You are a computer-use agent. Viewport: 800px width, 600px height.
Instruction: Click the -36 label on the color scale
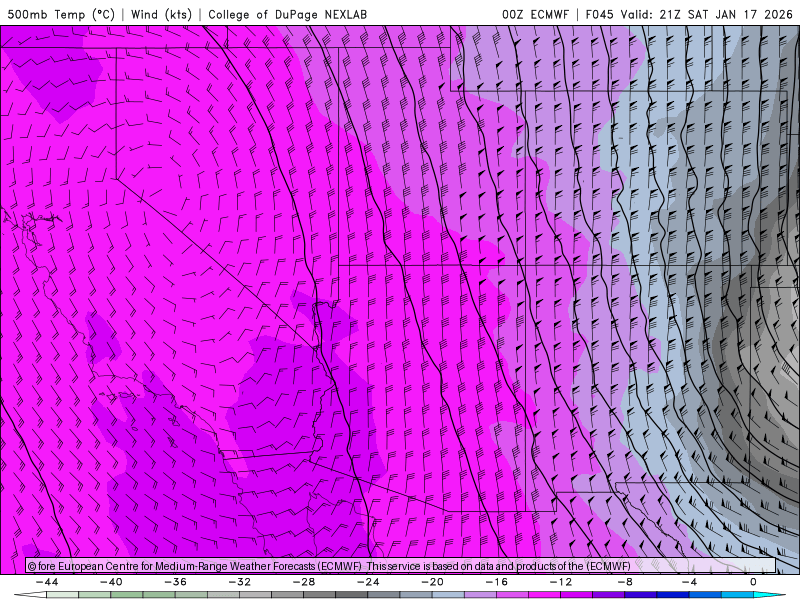click(175, 582)
